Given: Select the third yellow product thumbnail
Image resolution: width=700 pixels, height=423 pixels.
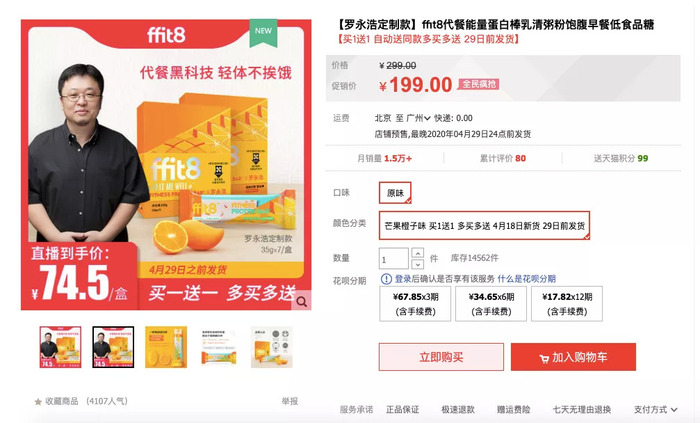Looking at the screenshot, I should (166, 347).
